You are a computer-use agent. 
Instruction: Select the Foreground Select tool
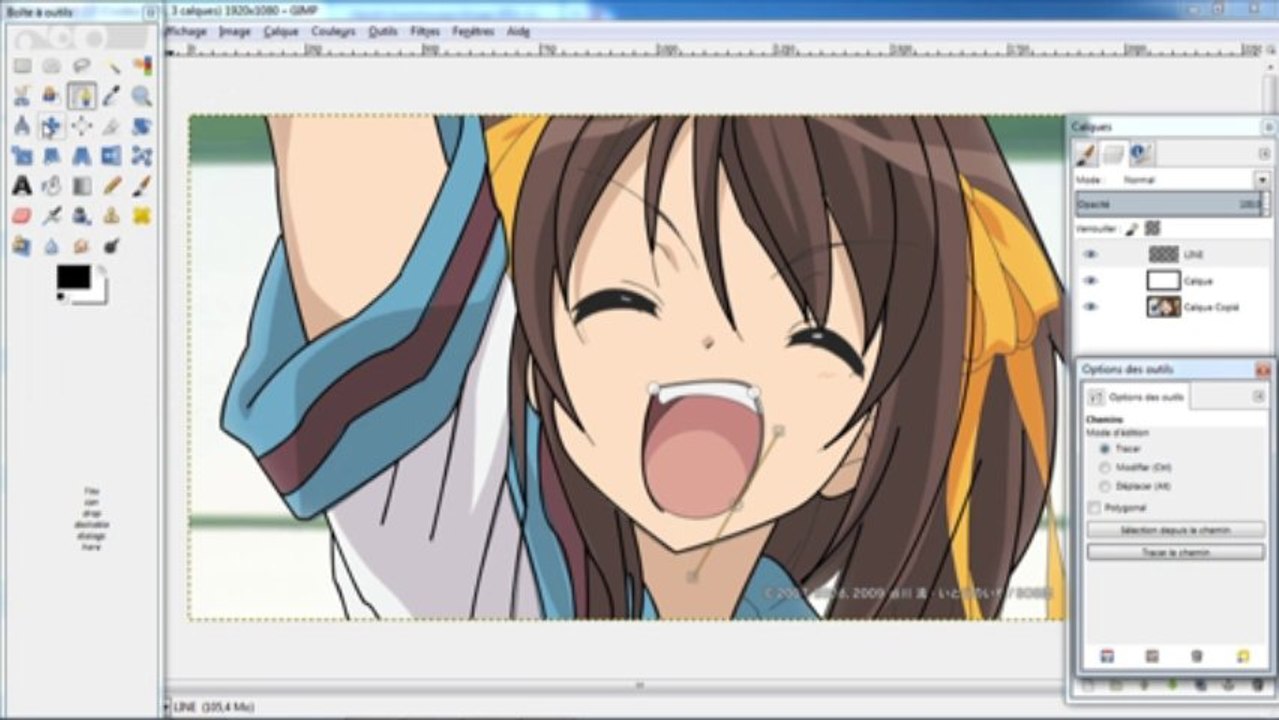click(x=52, y=96)
